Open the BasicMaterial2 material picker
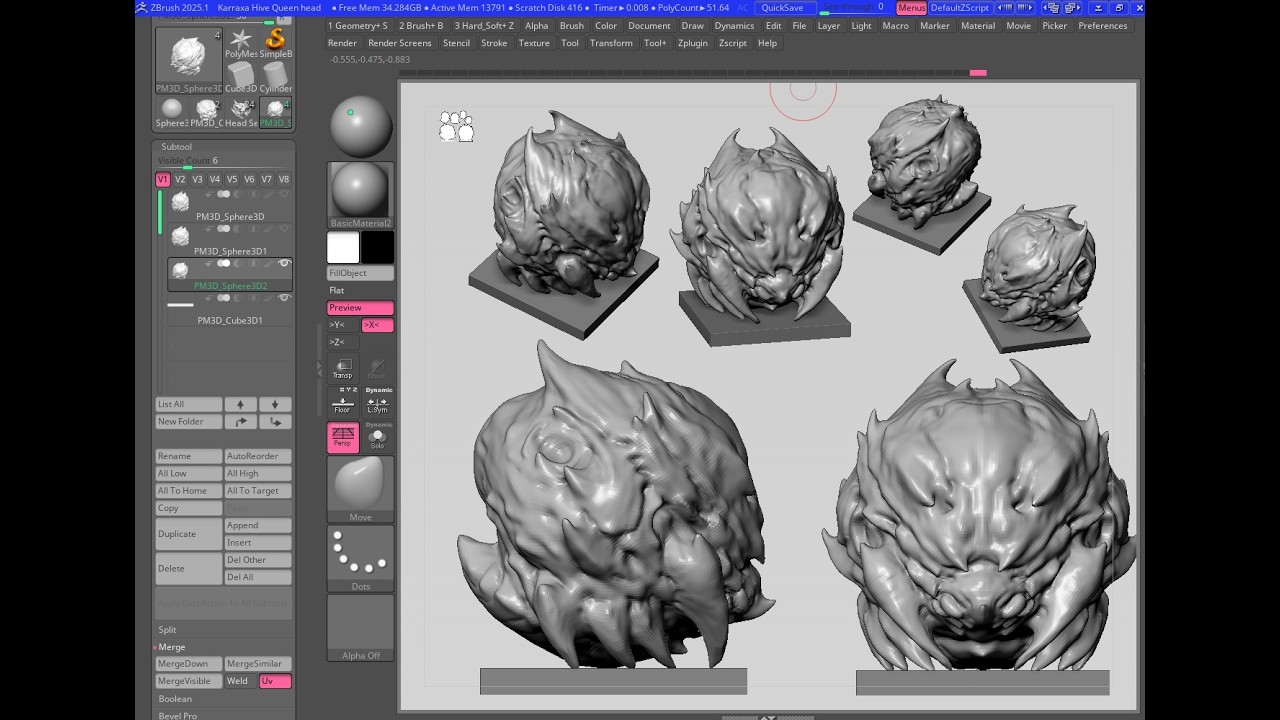 pos(360,195)
